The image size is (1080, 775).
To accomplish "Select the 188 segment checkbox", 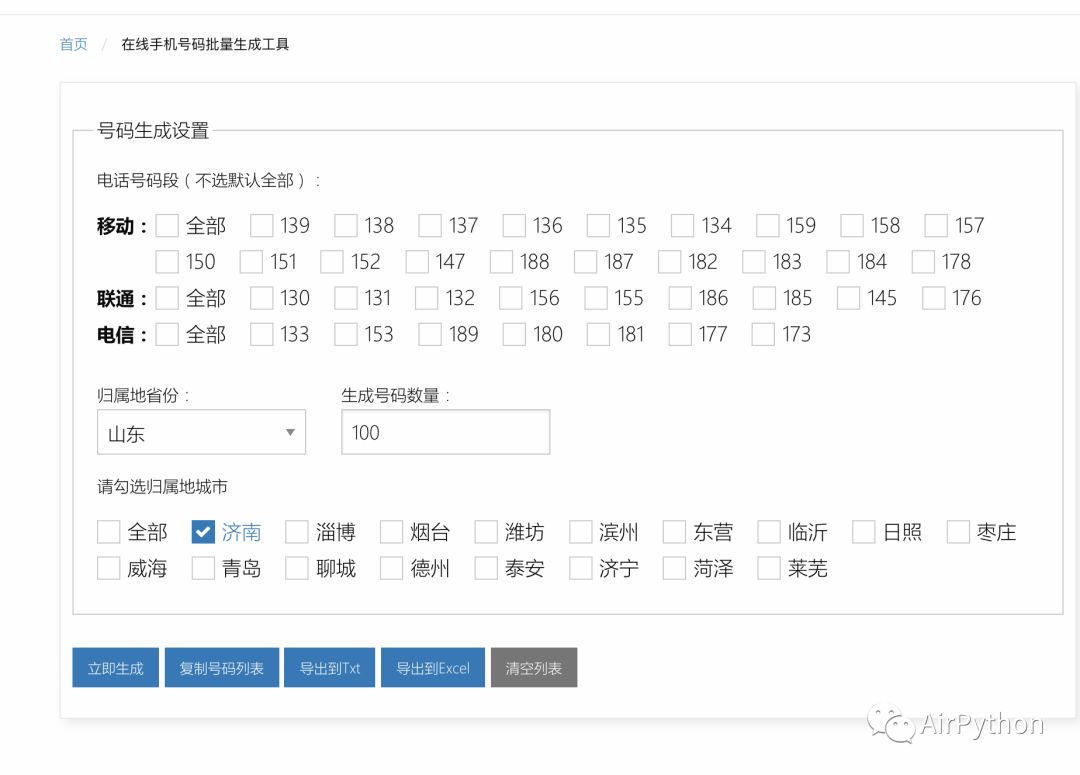I will 501,262.
